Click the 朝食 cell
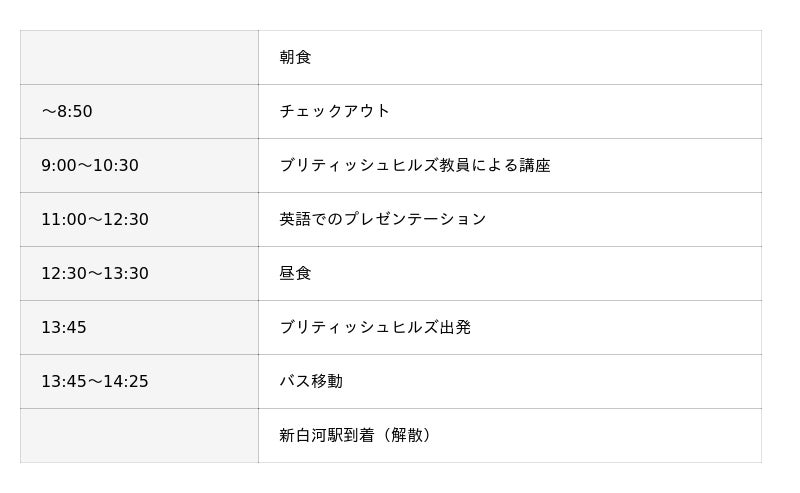This screenshot has height=493, width=800. coord(296,58)
